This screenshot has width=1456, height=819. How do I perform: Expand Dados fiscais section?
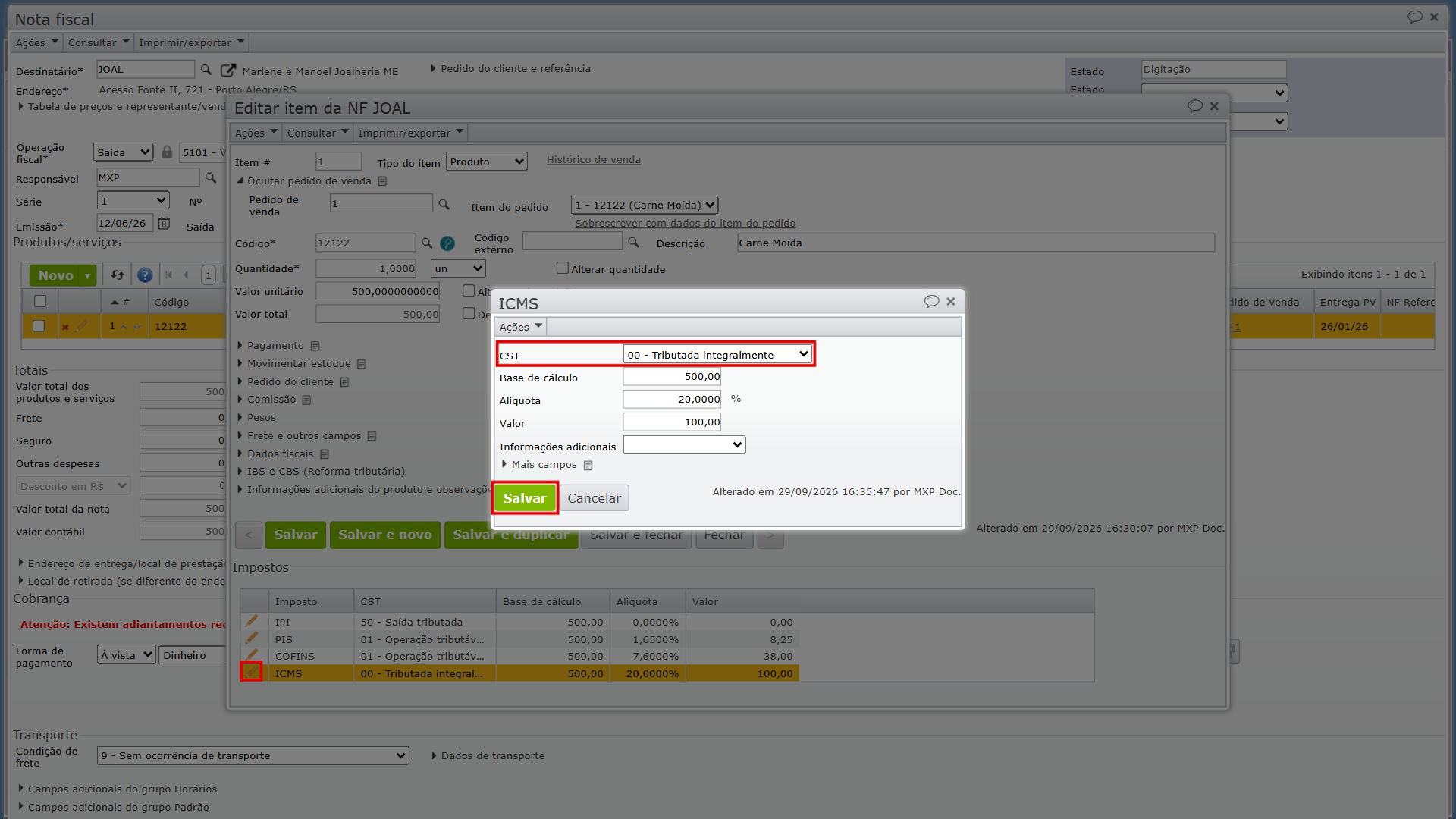click(x=280, y=453)
